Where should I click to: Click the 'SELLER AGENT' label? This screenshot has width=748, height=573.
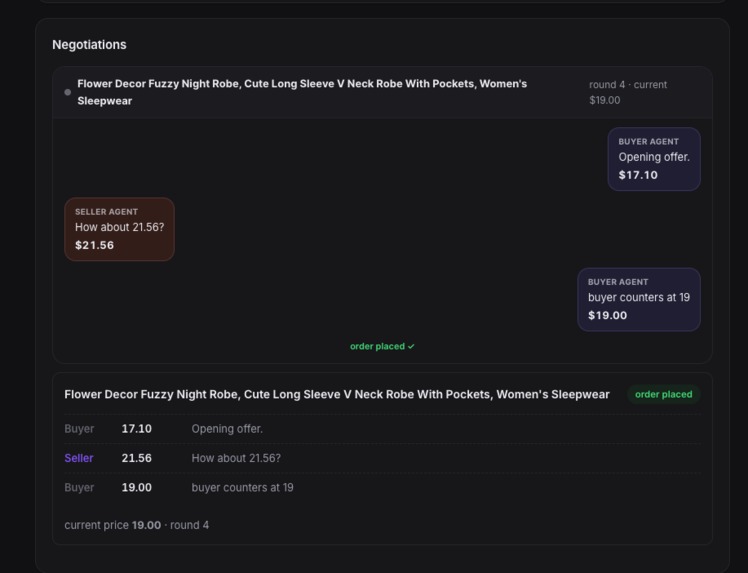tap(106, 212)
